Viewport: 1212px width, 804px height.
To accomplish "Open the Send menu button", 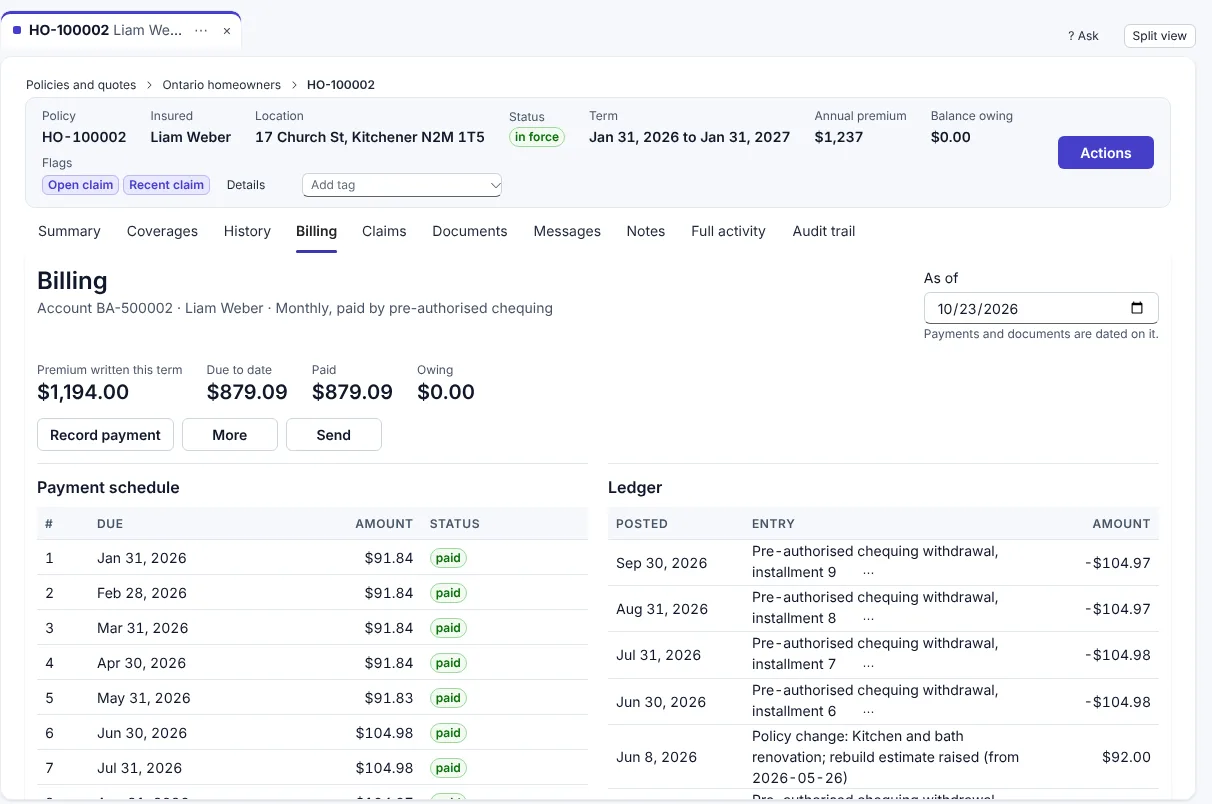I will (x=334, y=435).
